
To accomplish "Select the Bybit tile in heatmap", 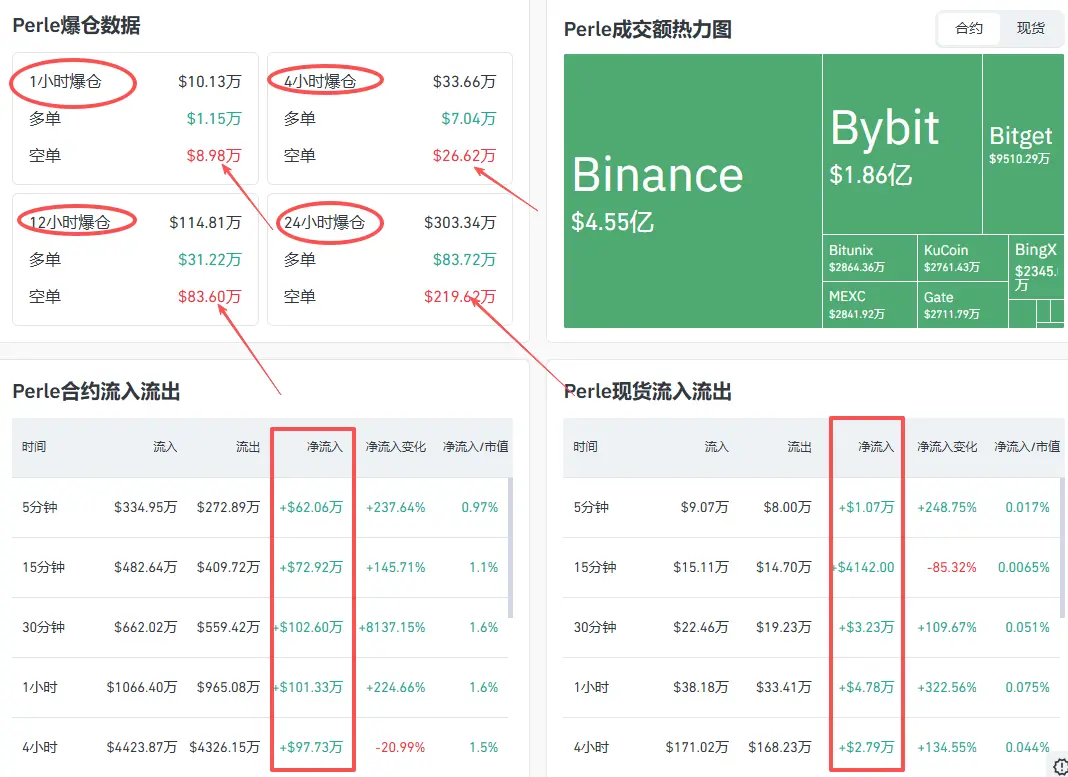I will [x=902, y=144].
